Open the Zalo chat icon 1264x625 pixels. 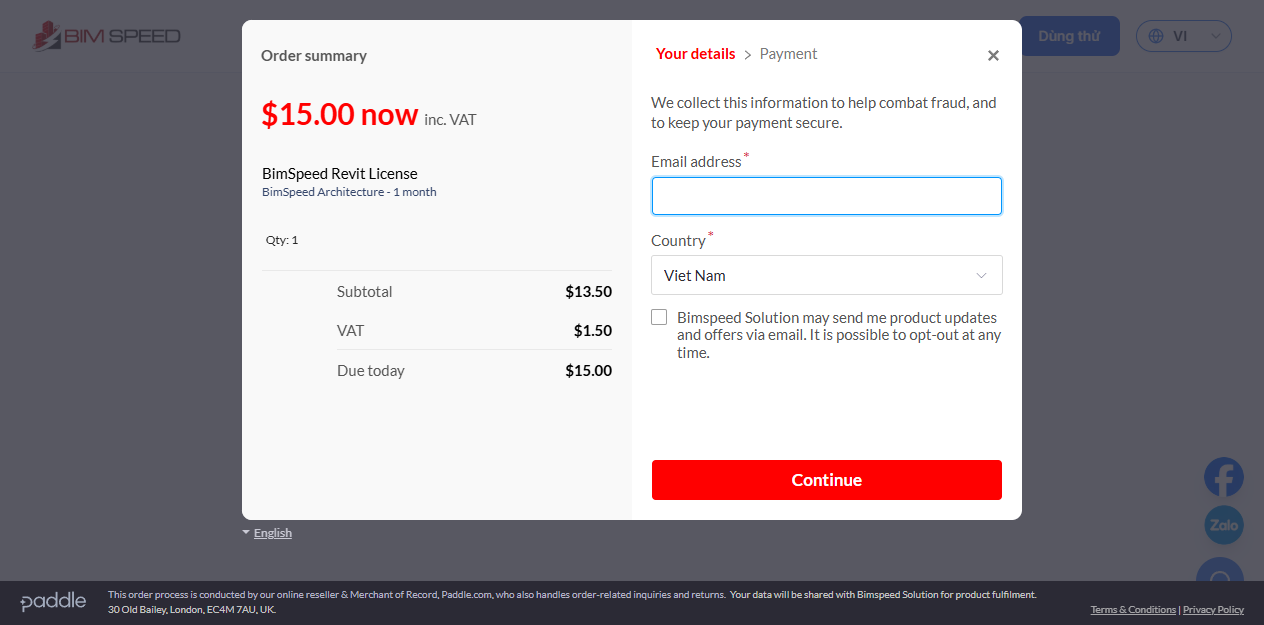click(x=1224, y=525)
